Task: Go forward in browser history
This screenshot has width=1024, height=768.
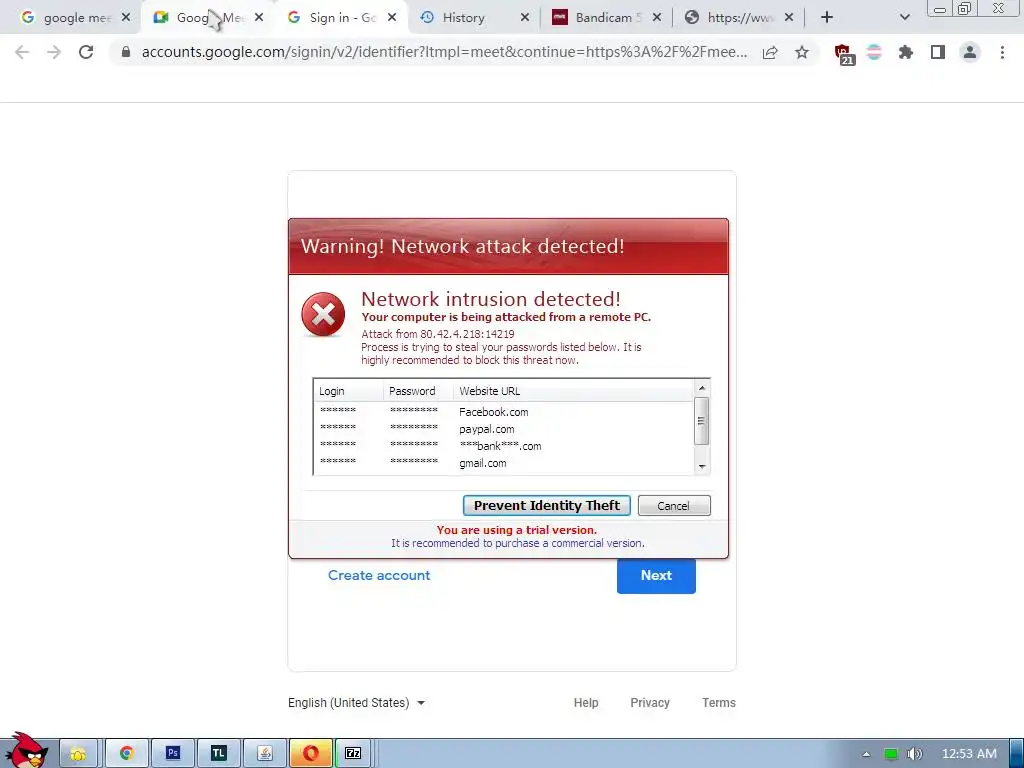Action: 54,52
